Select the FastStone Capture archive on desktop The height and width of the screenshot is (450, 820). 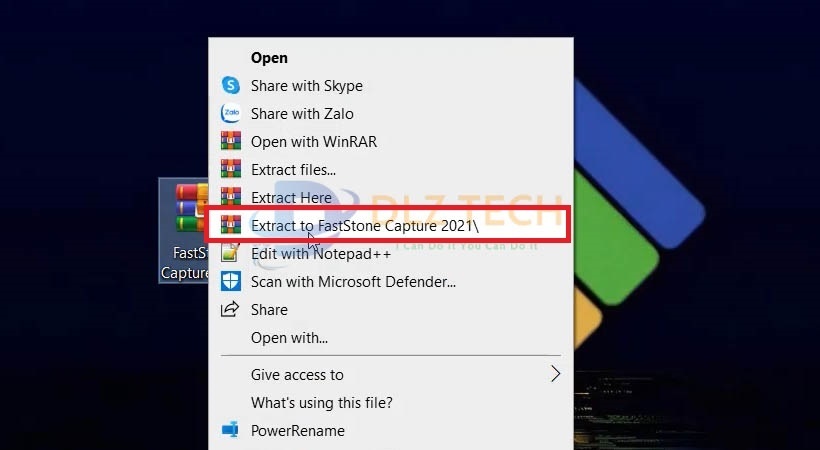click(x=185, y=230)
